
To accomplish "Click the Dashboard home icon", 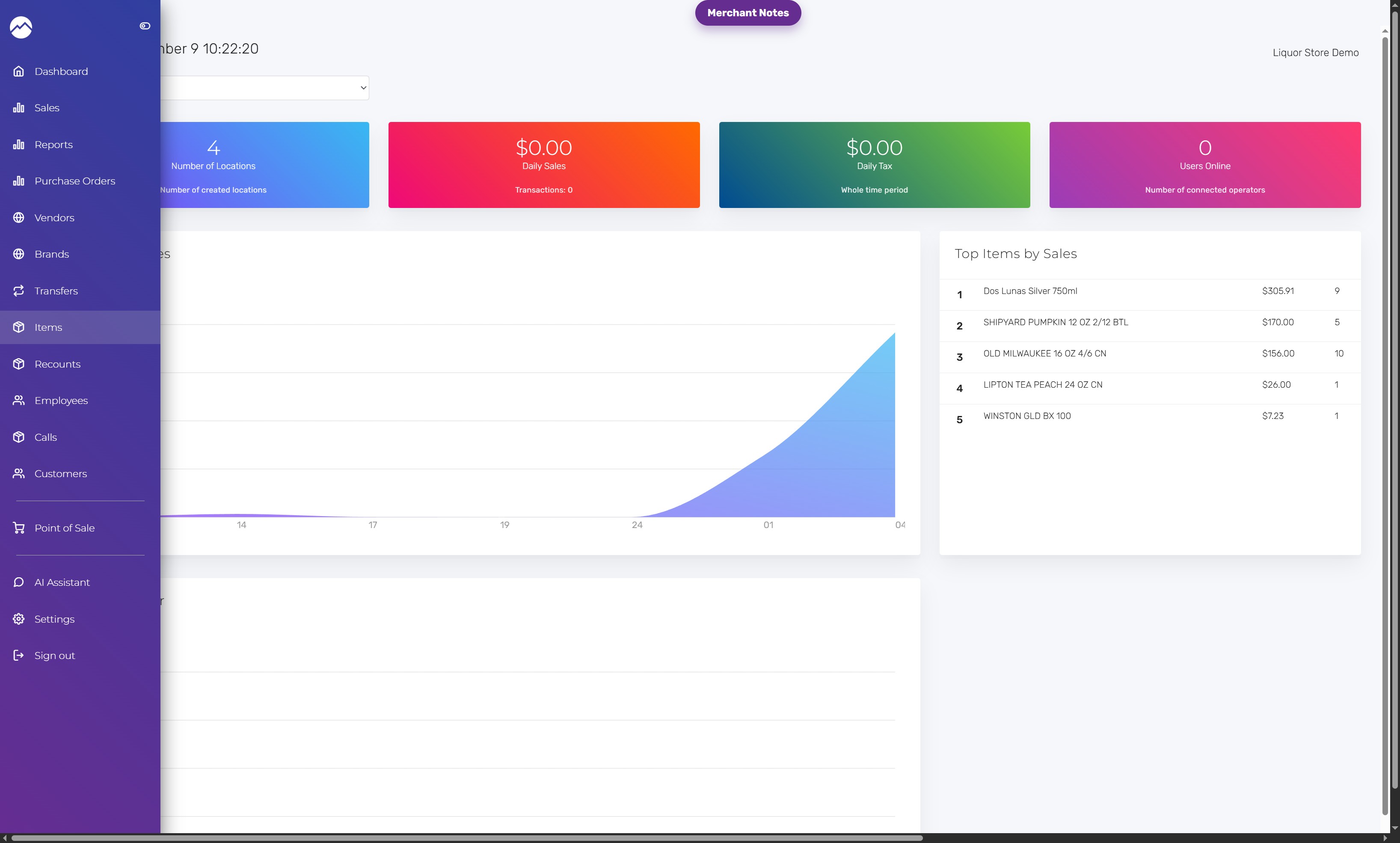I will [19, 71].
